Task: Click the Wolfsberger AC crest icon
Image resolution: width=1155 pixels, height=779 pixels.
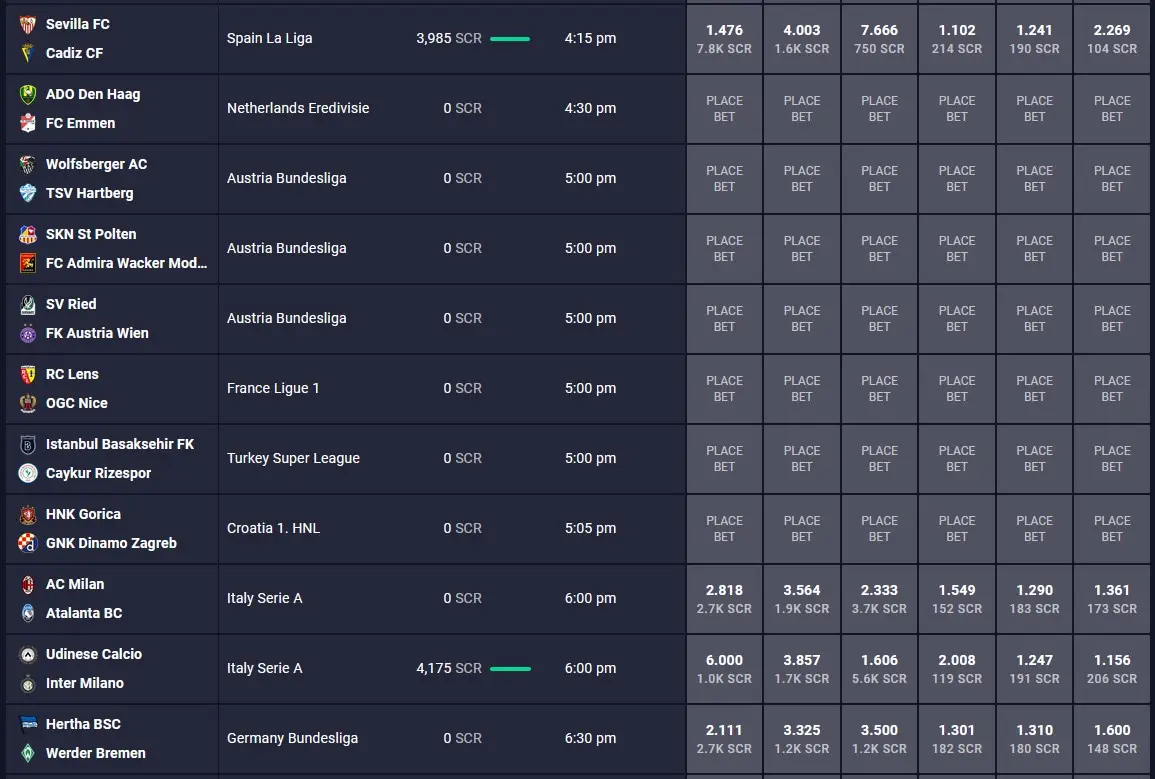Action: [27, 164]
